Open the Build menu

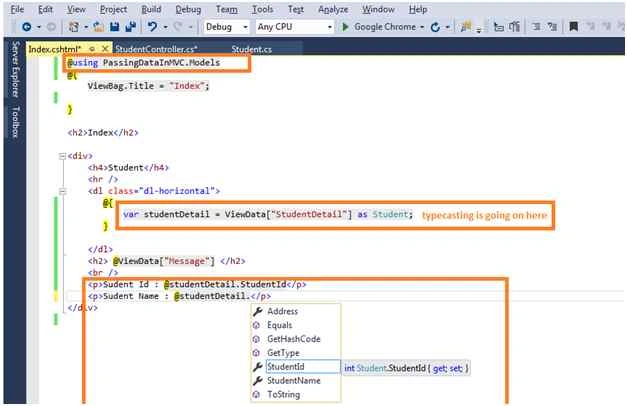coord(151,9)
